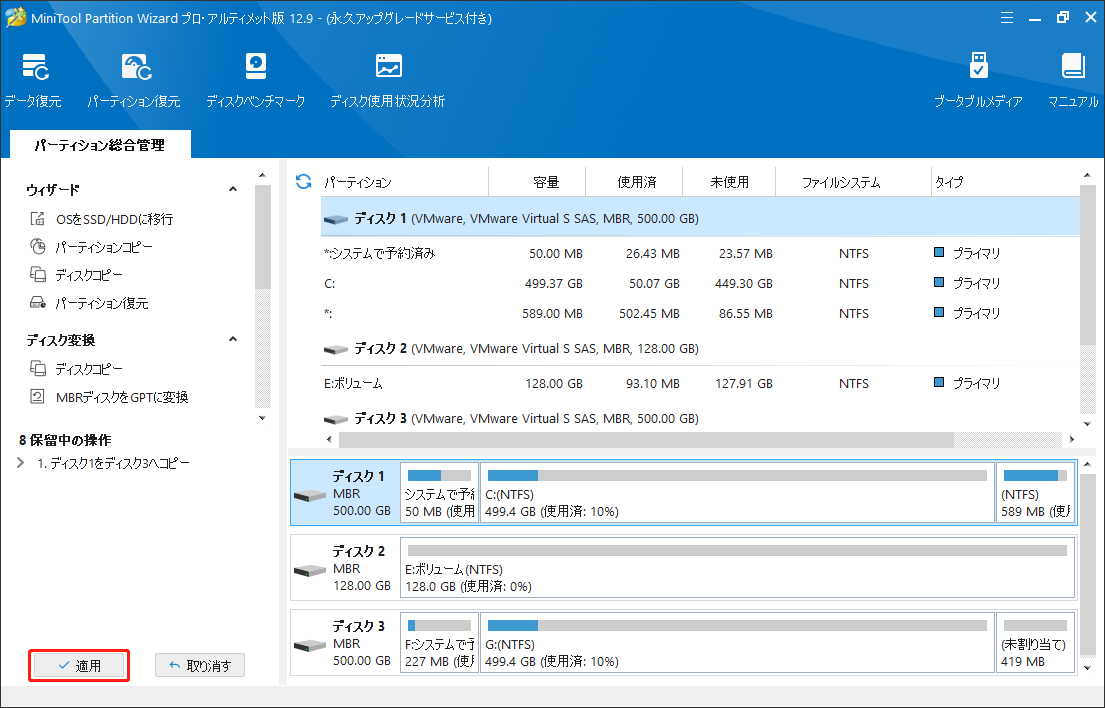Select the 589.00 MB partition row
The image size is (1105, 708).
[700, 313]
